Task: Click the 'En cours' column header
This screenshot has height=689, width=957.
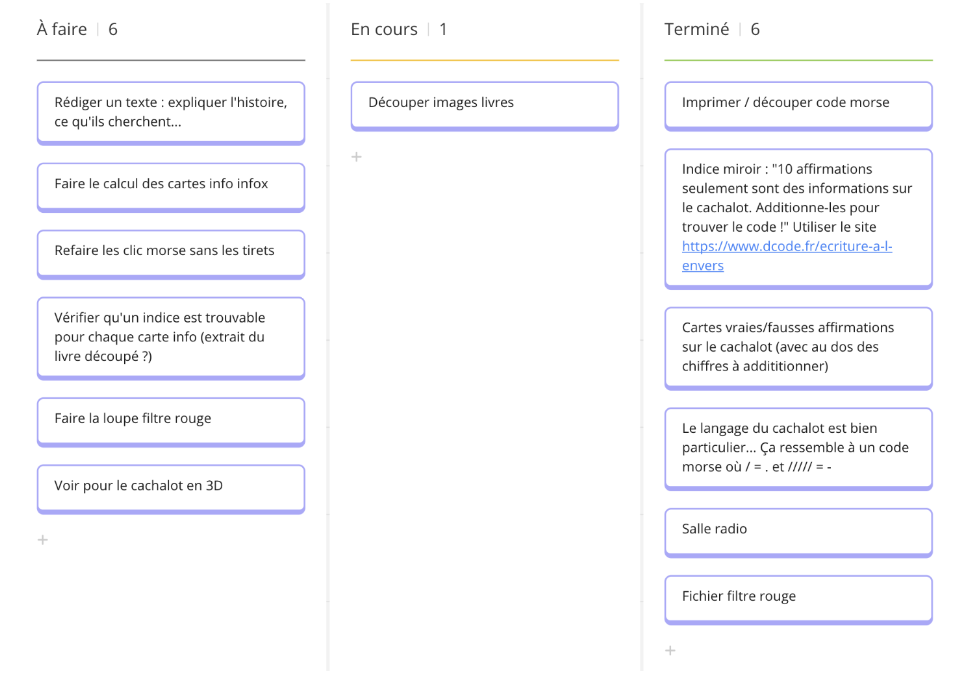Action: (x=384, y=30)
